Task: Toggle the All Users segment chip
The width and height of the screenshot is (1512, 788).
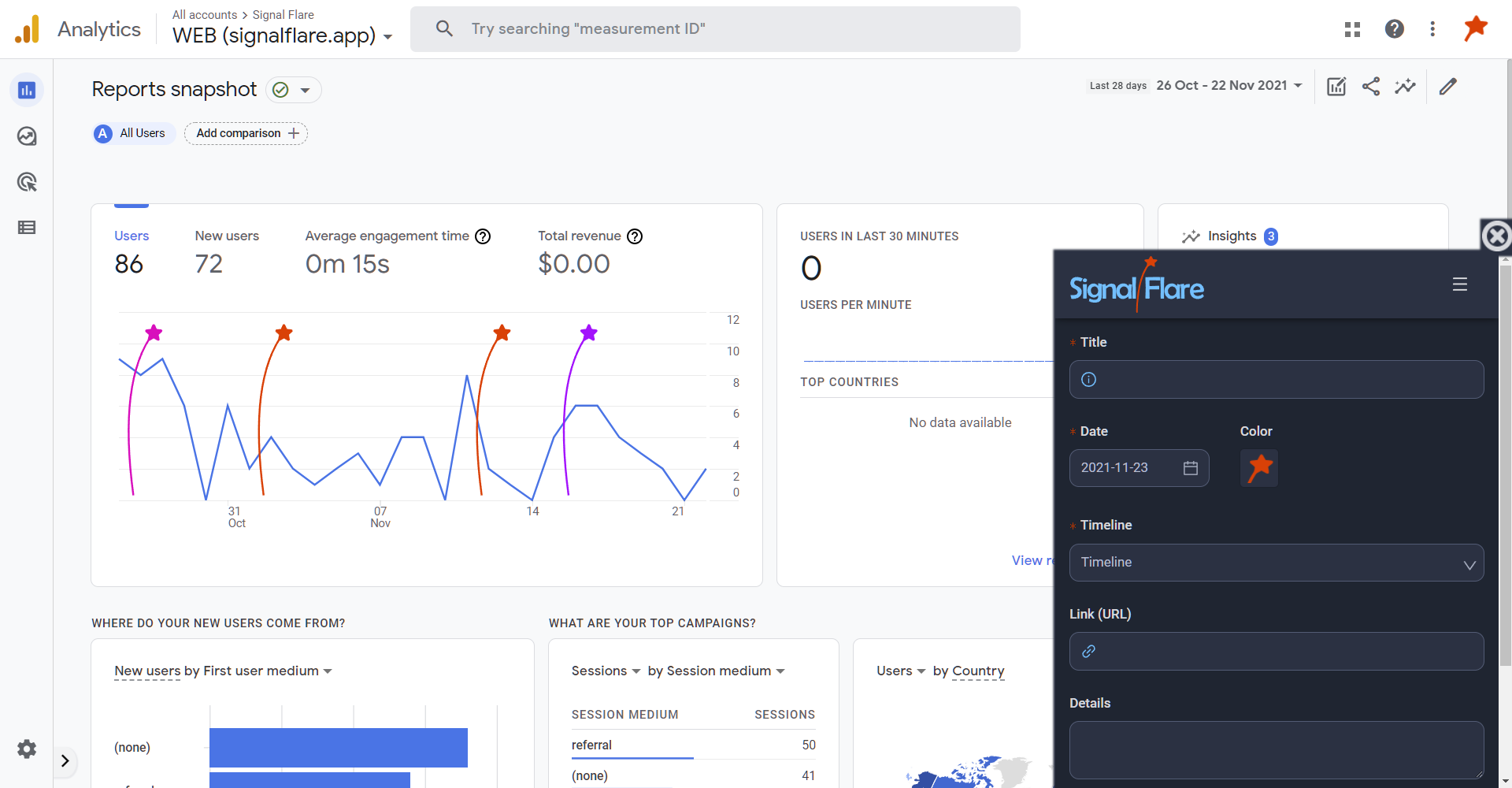Action: click(132, 133)
